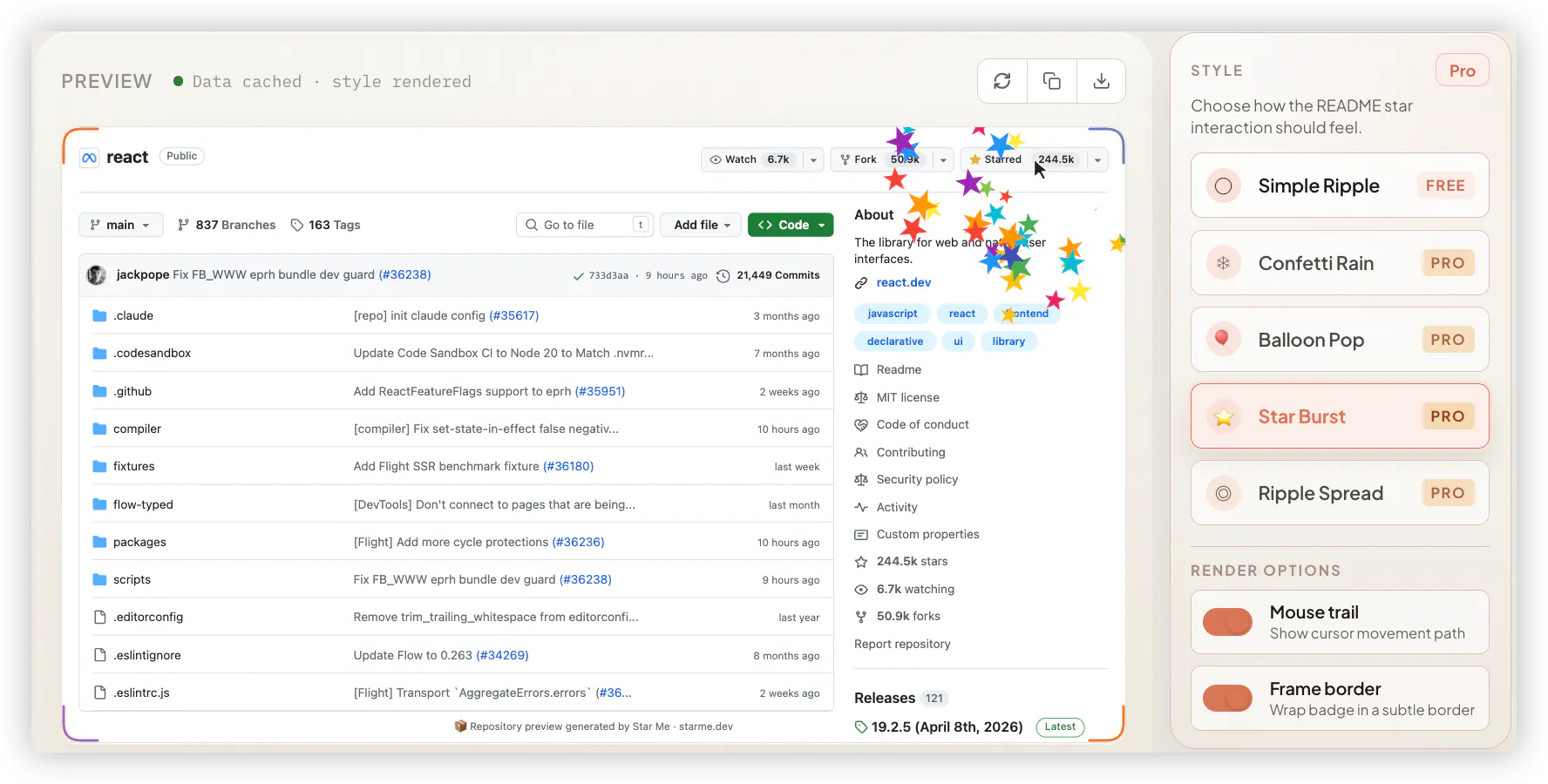This screenshot has width=1548, height=784.
Task: Click the Custom properties icon
Action: 861,534
